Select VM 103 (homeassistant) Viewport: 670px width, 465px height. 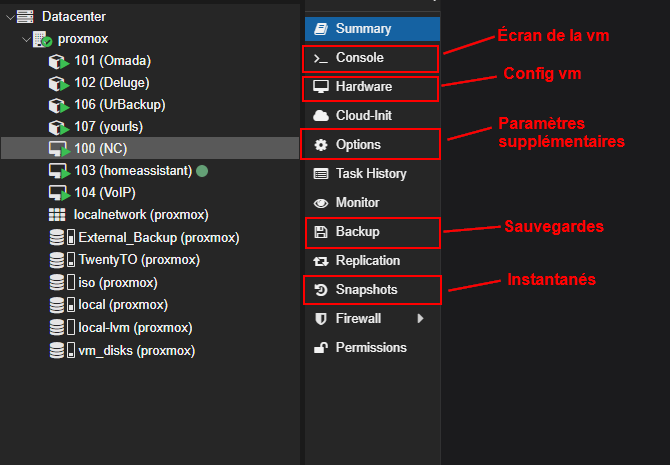[x=132, y=170]
